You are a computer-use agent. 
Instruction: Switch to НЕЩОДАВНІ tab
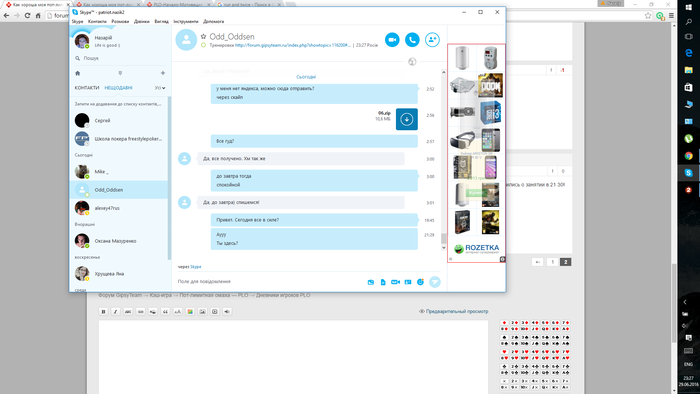tap(118, 88)
